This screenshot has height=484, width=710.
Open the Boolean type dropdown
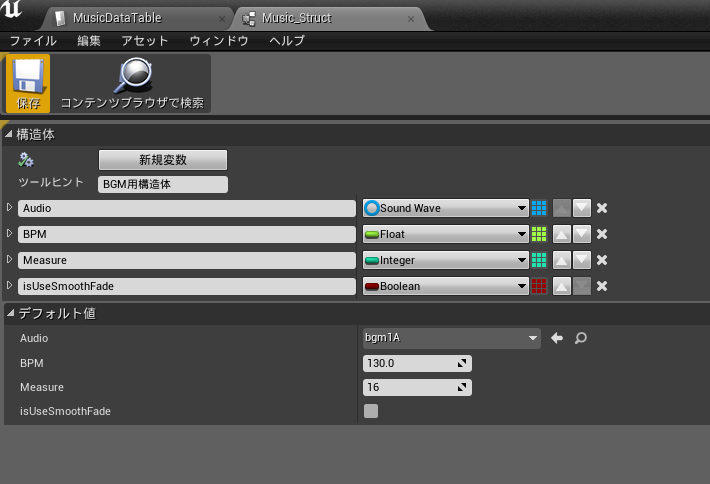tap(446, 286)
